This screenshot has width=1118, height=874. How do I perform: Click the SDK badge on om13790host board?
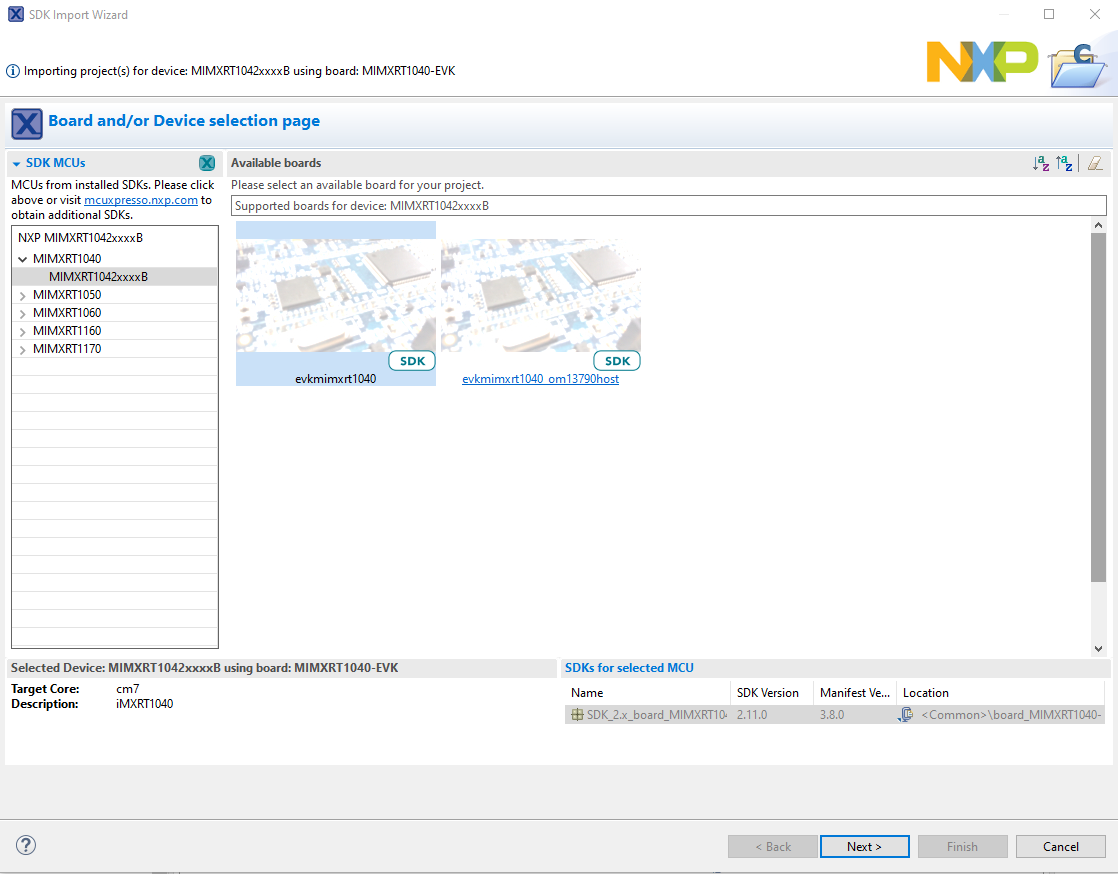617,361
